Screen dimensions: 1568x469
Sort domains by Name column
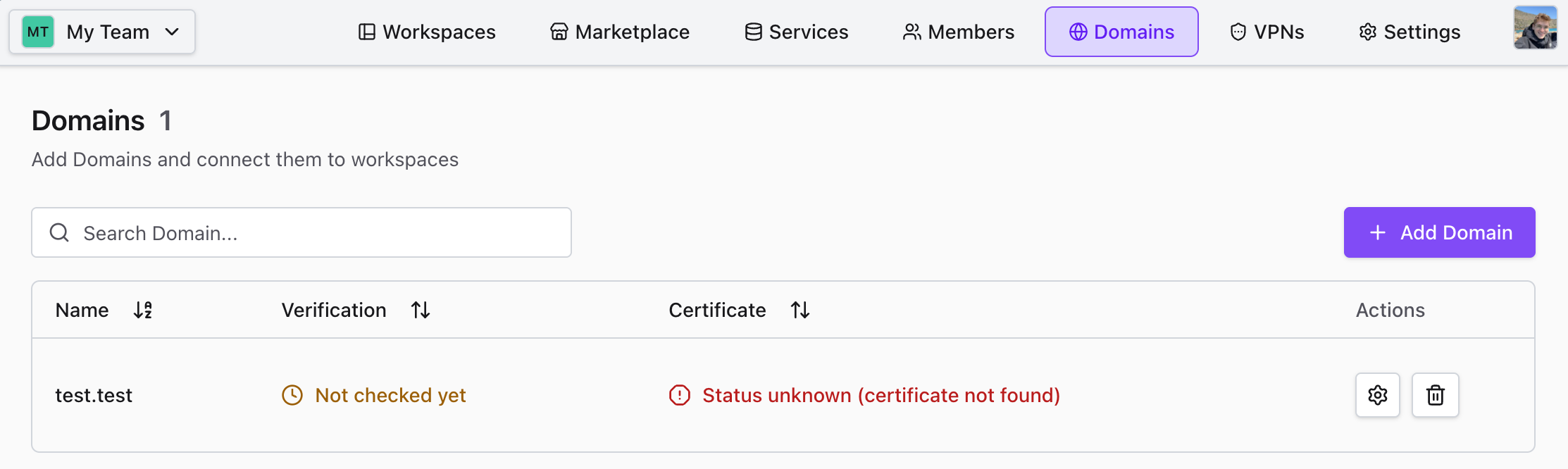(x=143, y=310)
